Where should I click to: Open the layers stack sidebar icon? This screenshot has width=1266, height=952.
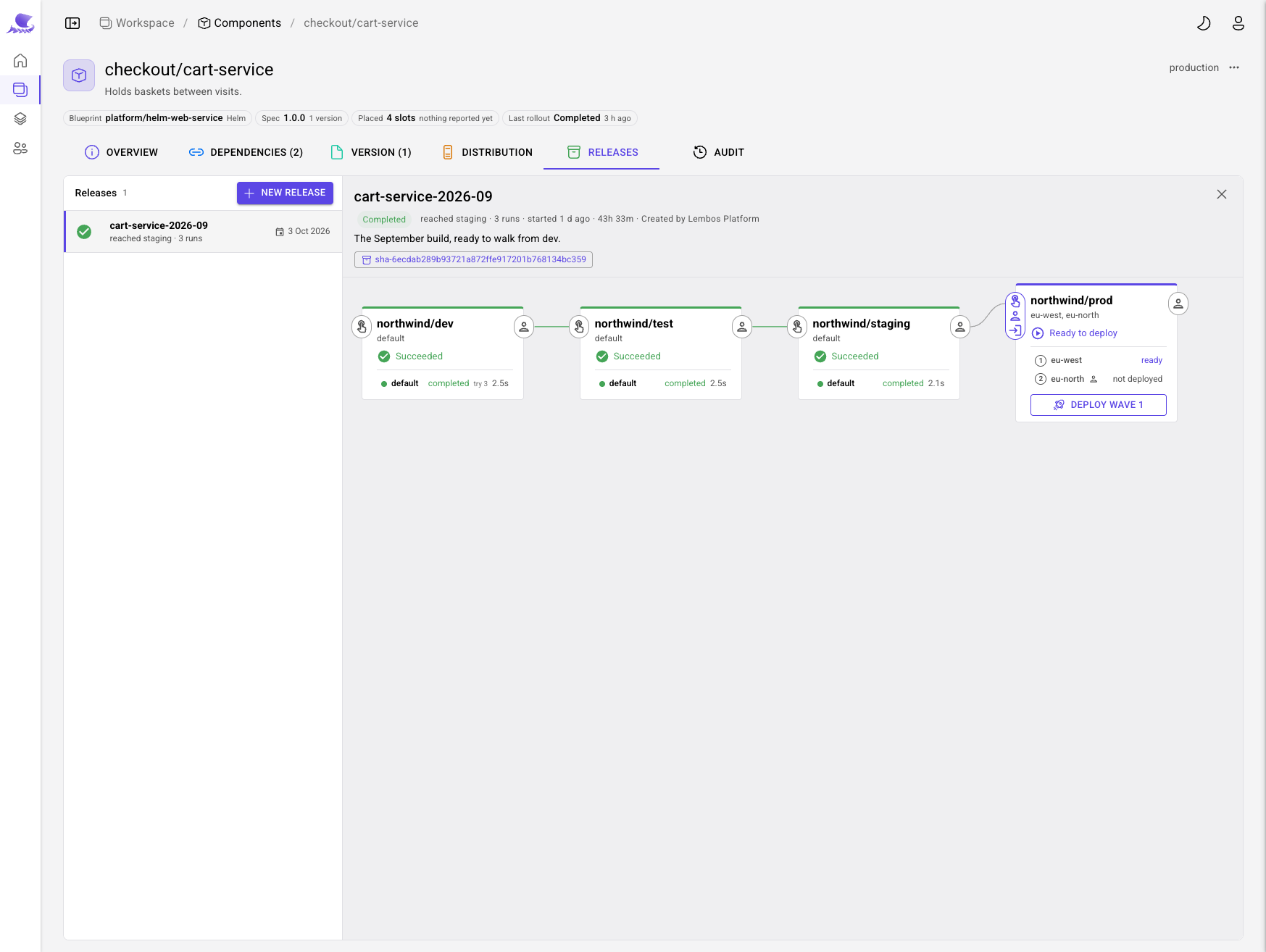[x=20, y=119]
